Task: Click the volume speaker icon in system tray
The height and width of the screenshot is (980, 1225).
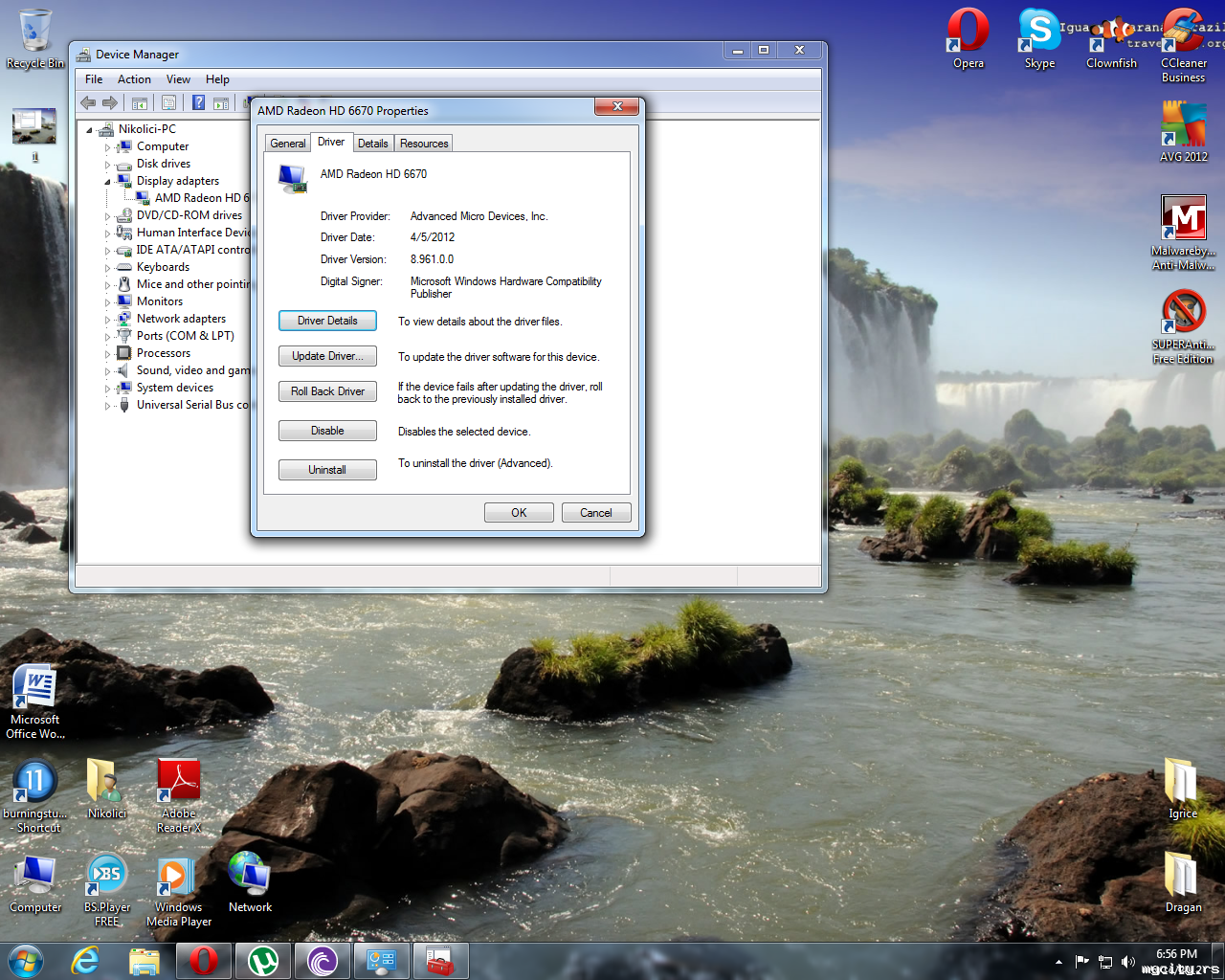Action: pyautogui.click(x=1128, y=962)
